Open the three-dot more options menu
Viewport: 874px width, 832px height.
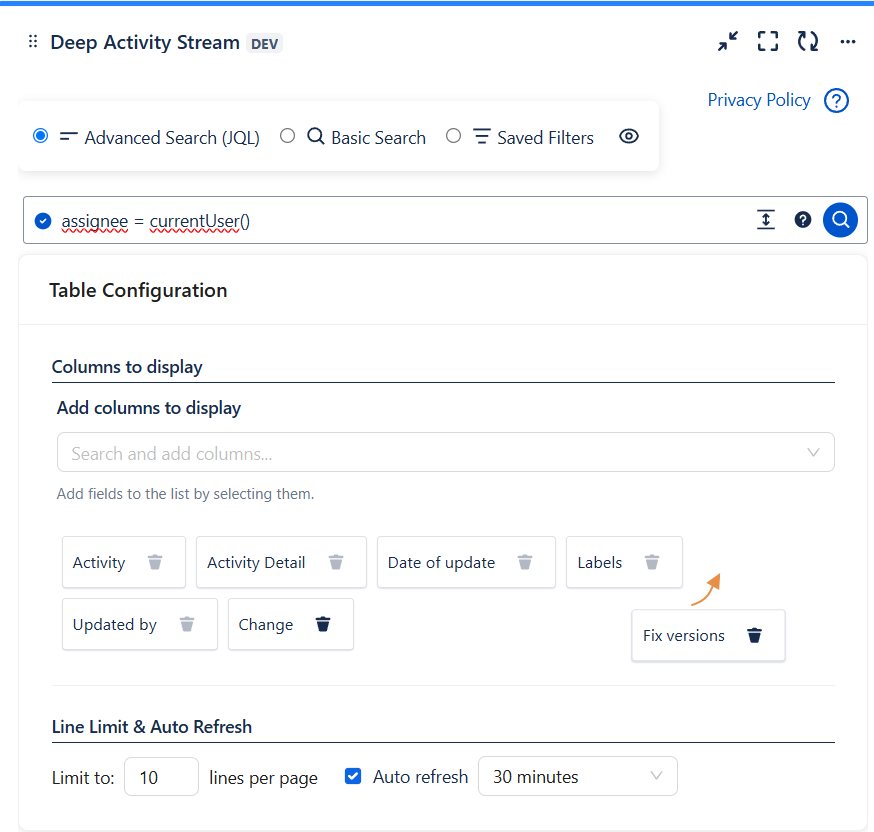tap(848, 42)
